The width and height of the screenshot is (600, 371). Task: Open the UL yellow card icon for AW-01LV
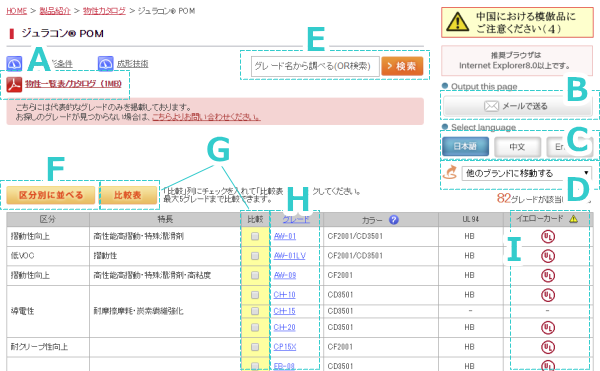548,256
